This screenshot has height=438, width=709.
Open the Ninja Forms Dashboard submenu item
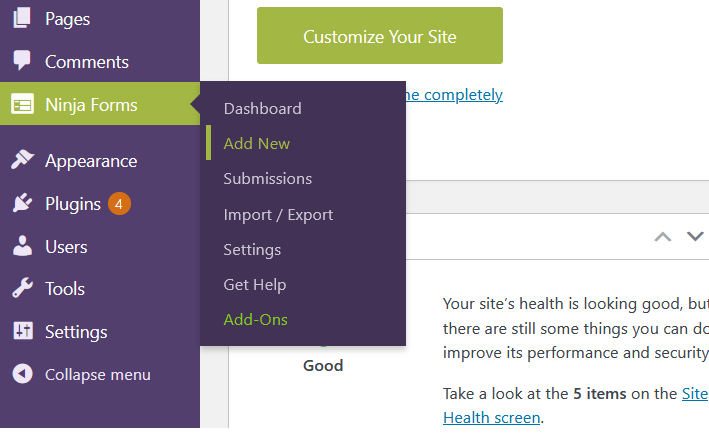click(262, 108)
